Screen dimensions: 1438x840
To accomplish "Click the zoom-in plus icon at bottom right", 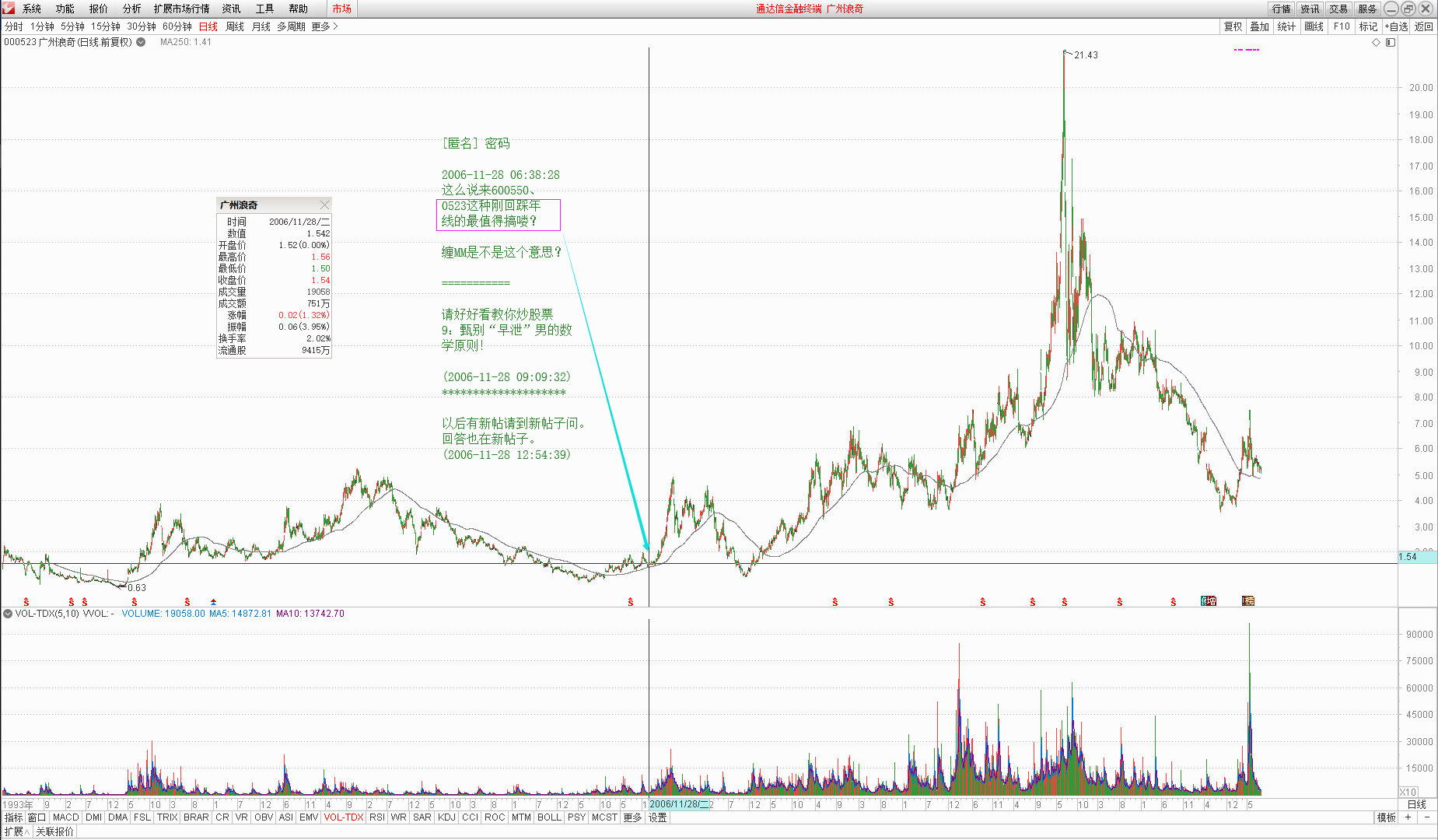I will [x=1408, y=817].
